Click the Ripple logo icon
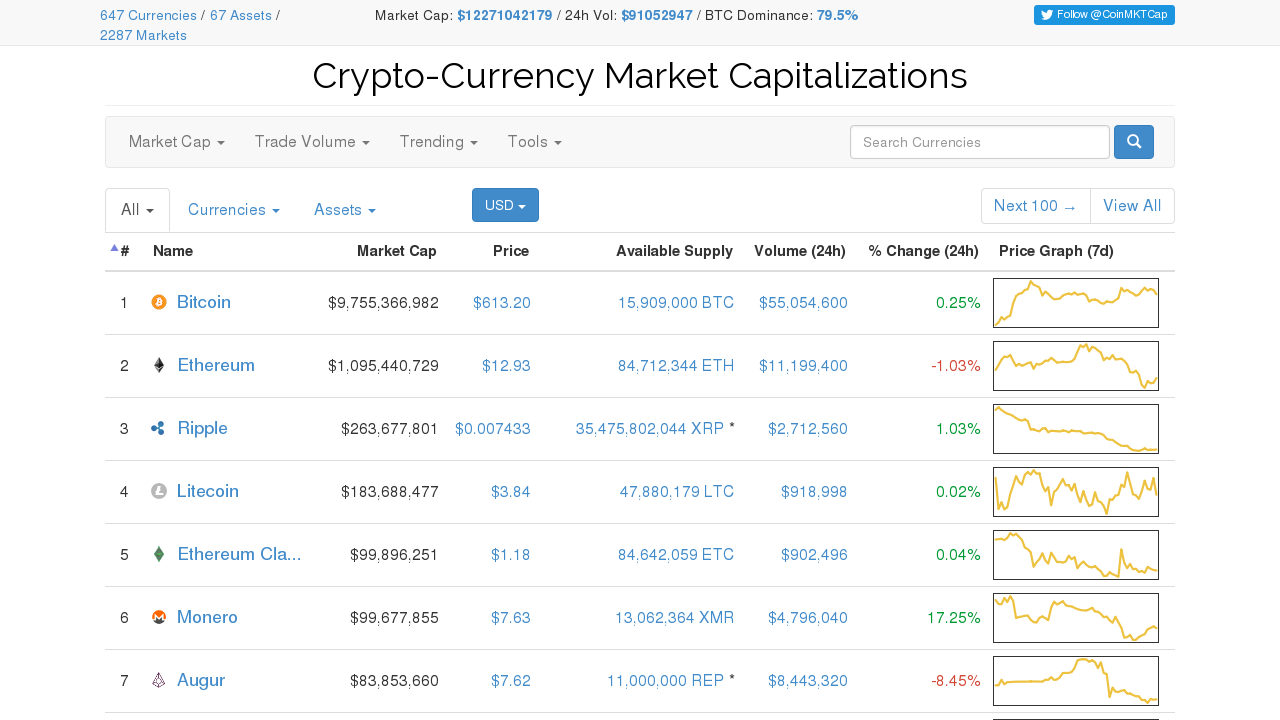Screen dimensions: 1280x720 point(158,428)
